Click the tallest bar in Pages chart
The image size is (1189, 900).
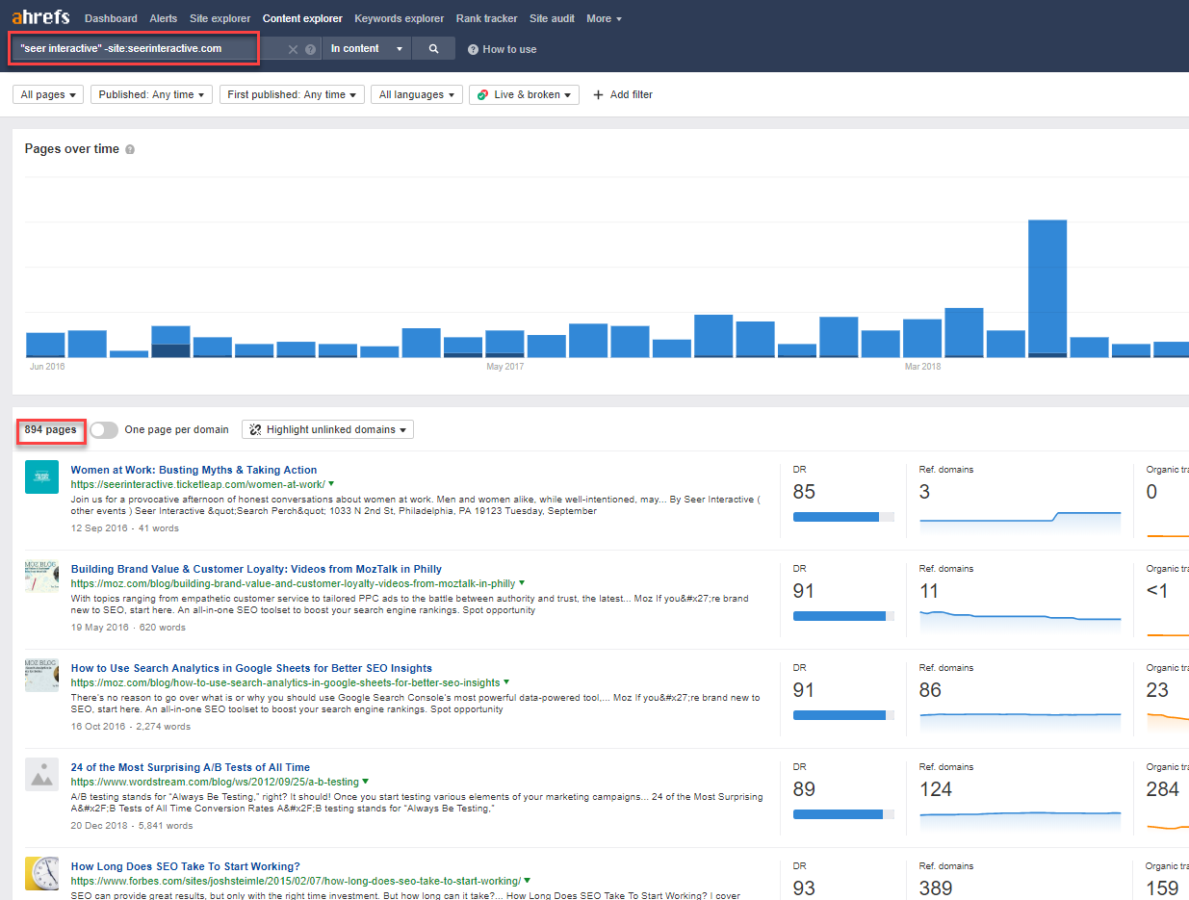[x=1047, y=287]
